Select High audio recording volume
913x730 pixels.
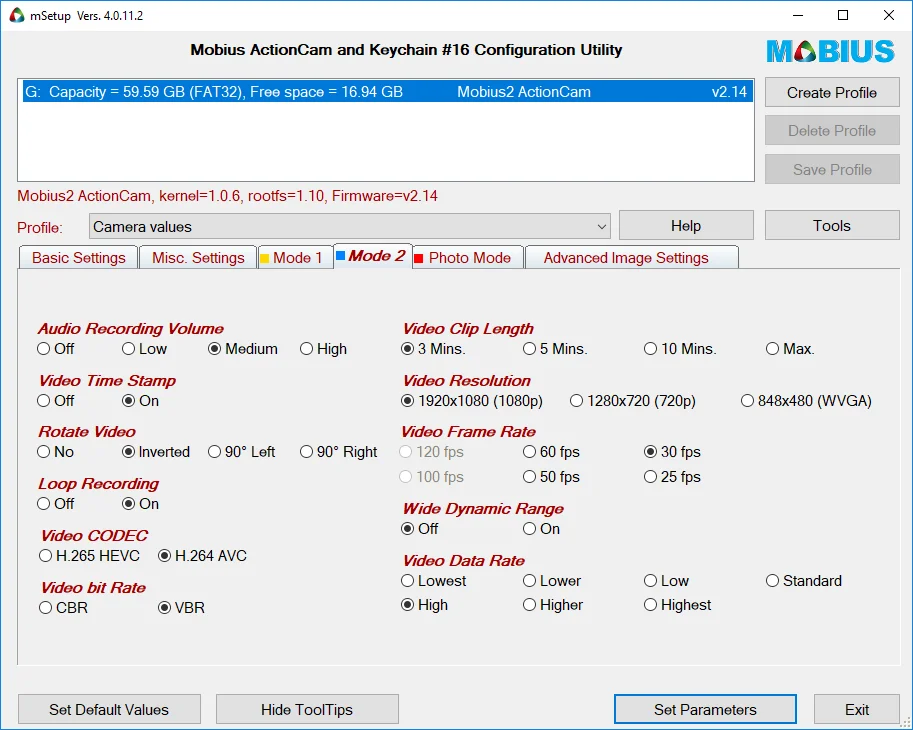[x=324, y=349]
